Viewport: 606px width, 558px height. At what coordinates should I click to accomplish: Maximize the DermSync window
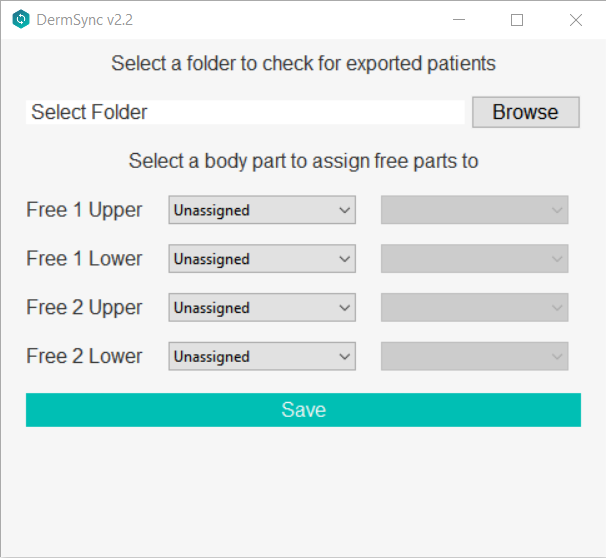517,20
